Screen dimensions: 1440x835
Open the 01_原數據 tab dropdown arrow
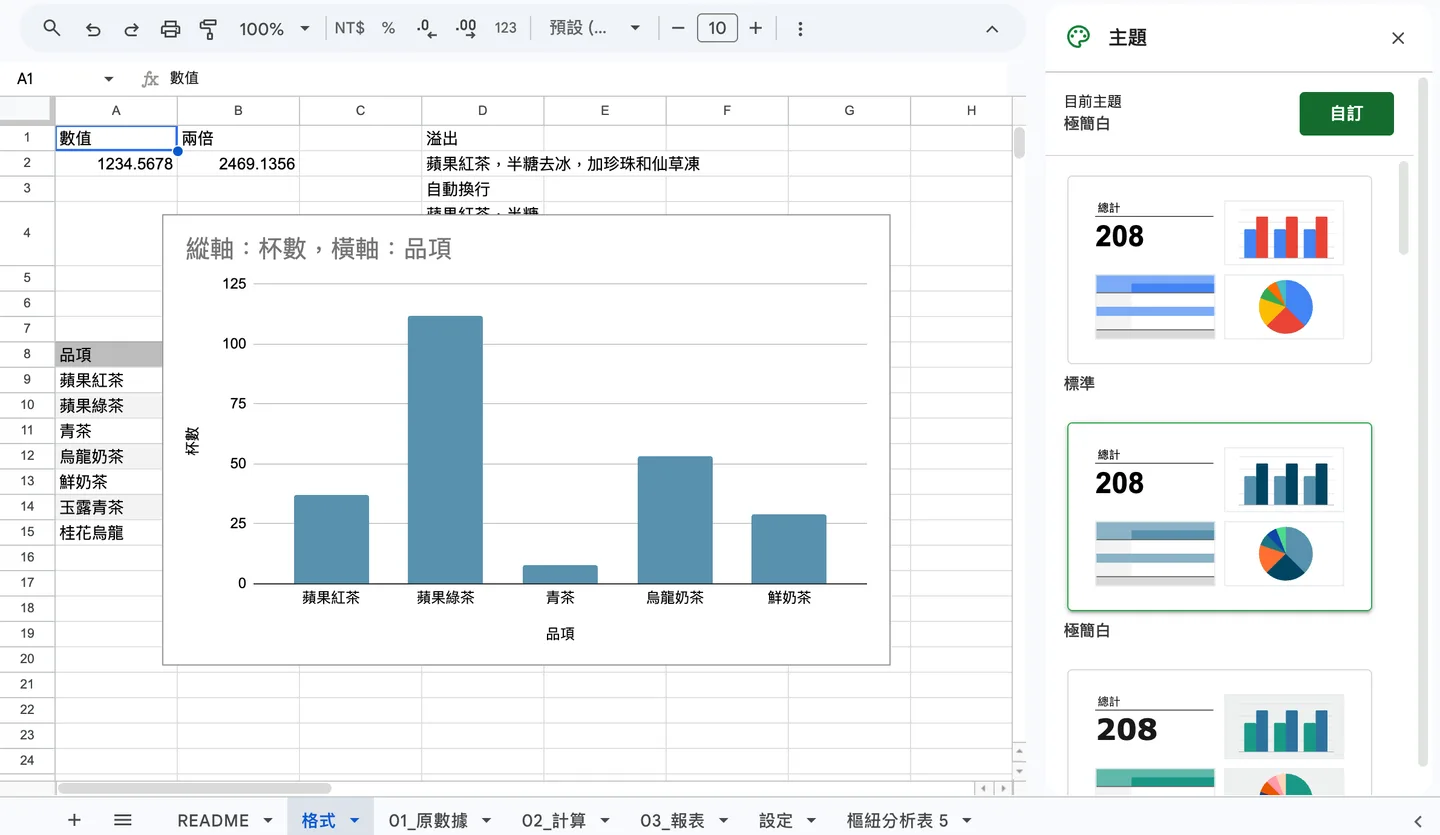(486, 821)
